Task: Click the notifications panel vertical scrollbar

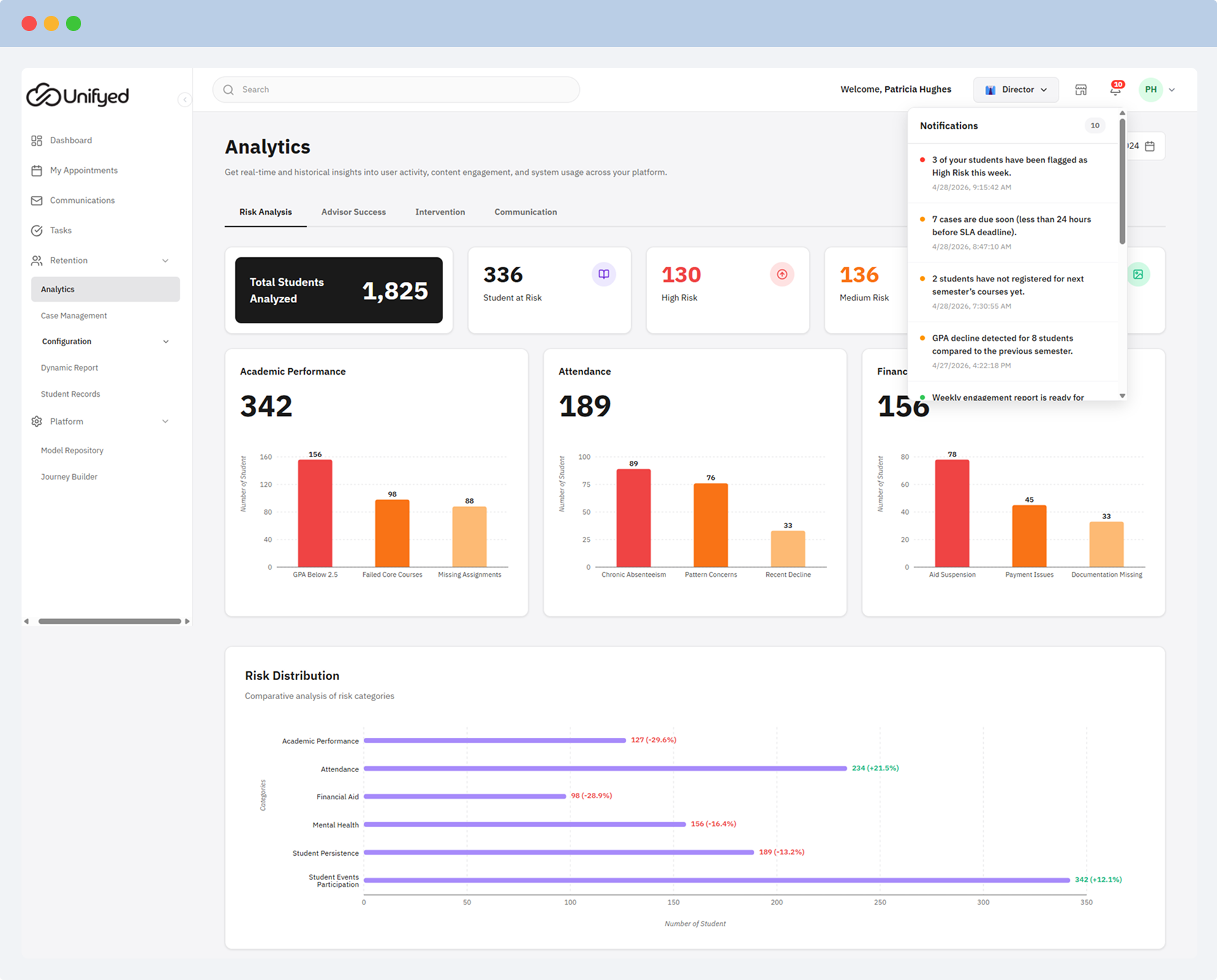Action: point(1122,181)
